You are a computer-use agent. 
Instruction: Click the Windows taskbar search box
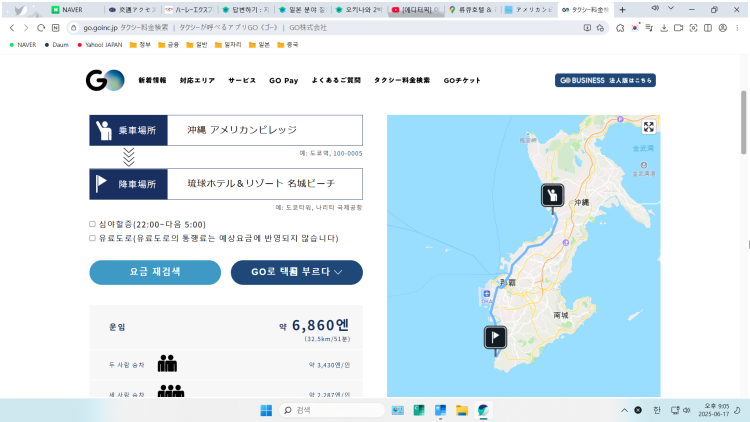pyautogui.click(x=332, y=410)
